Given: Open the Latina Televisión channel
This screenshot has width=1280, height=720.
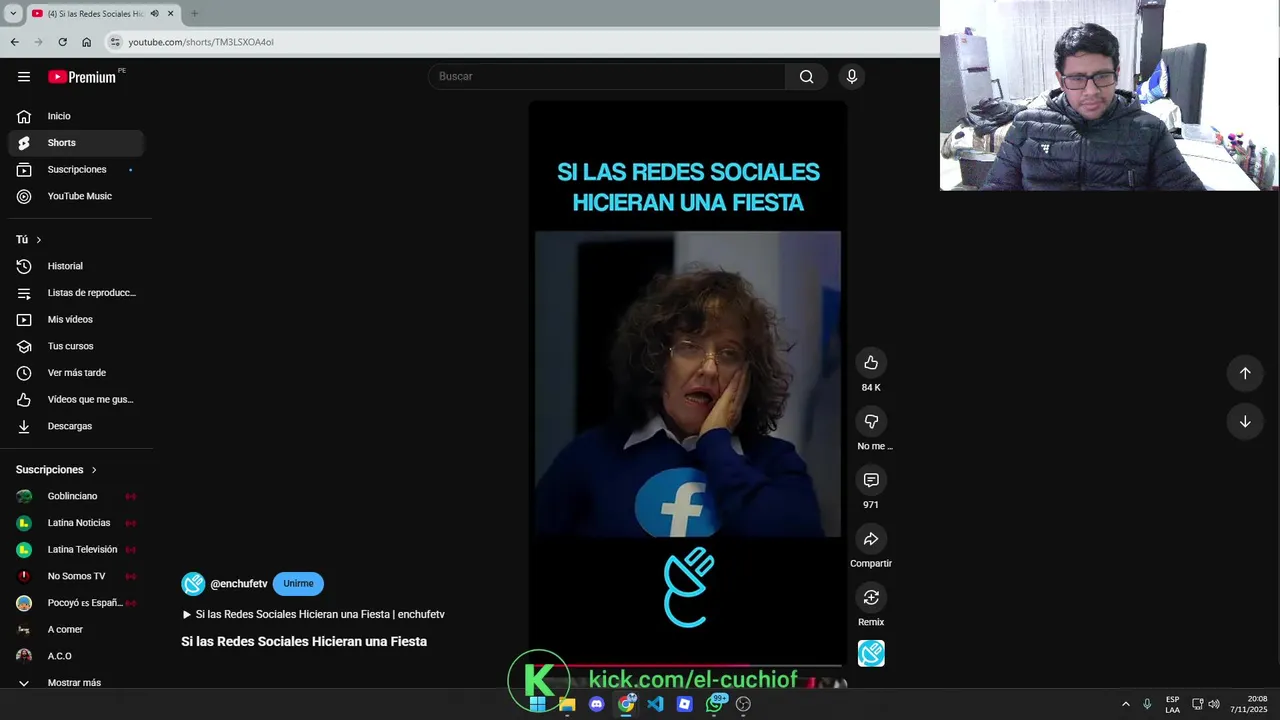Looking at the screenshot, I should tap(76, 550).
